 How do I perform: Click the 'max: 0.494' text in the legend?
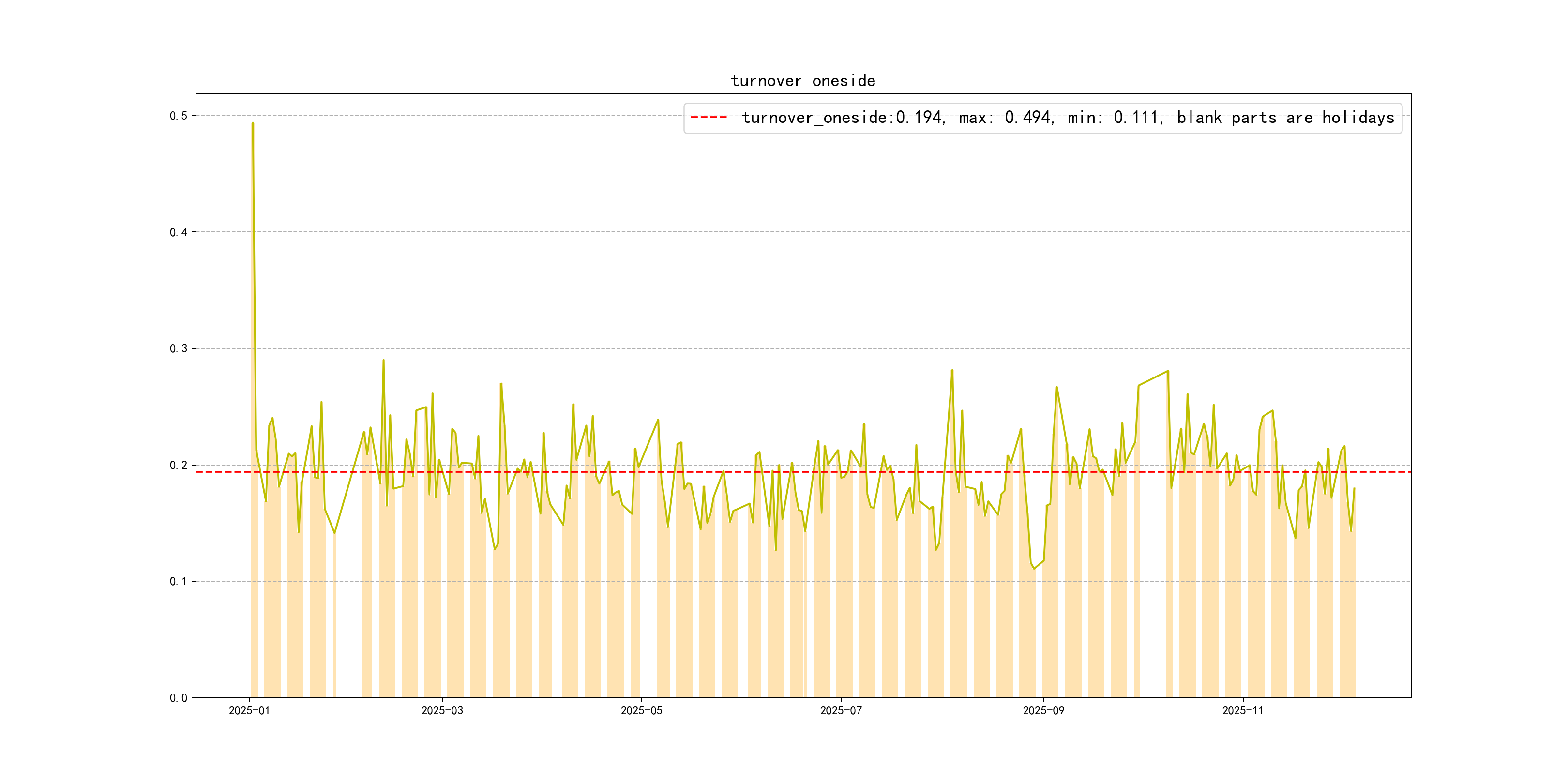(x=1005, y=118)
